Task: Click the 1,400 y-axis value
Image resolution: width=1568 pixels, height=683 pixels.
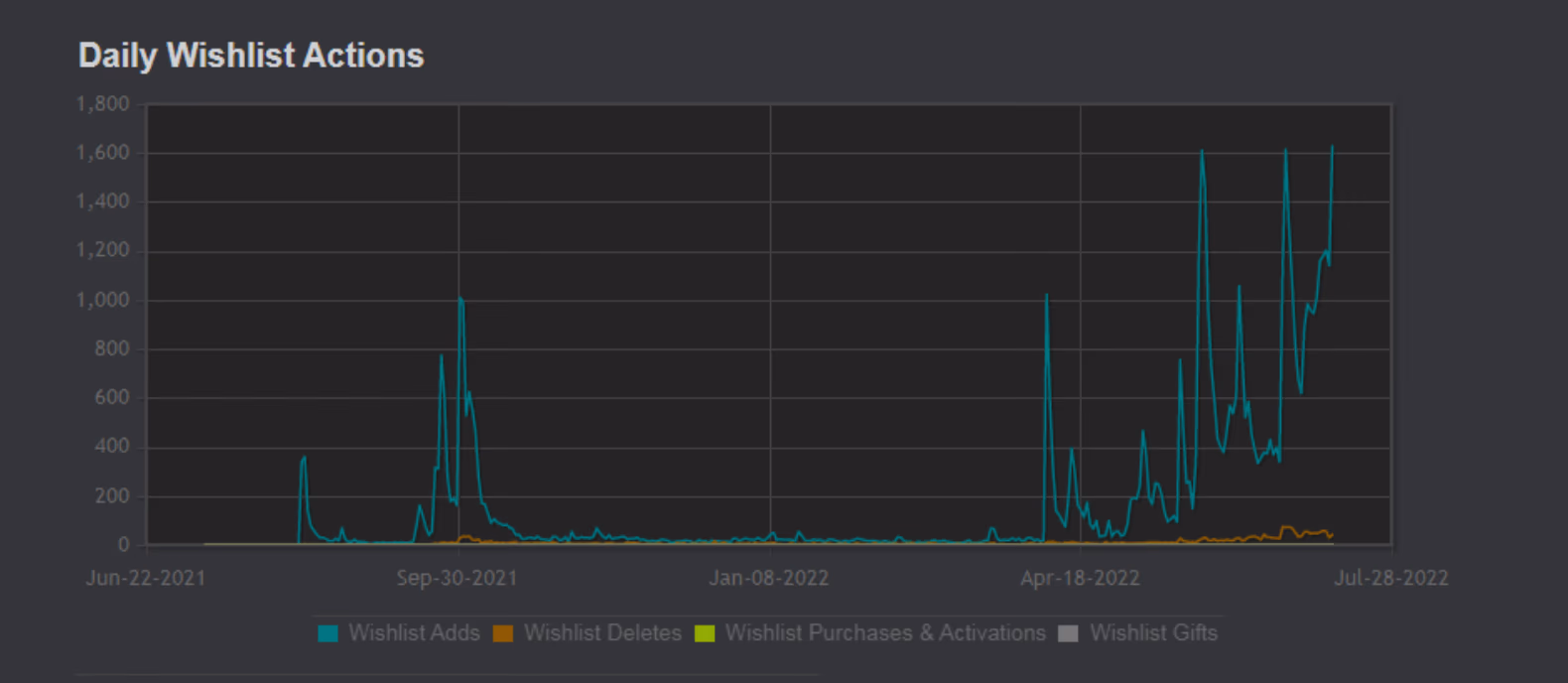Action: (x=103, y=202)
